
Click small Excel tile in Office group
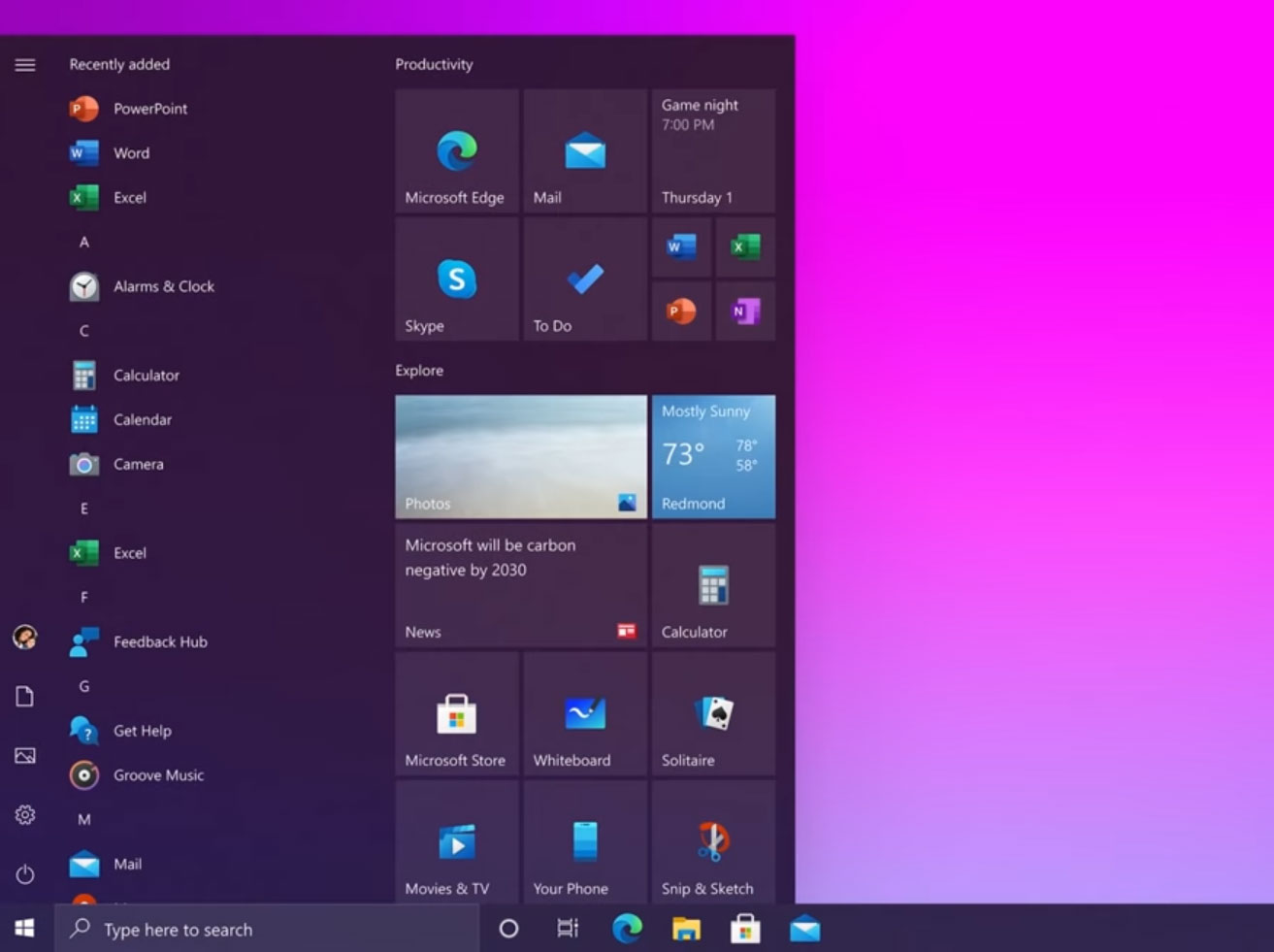click(x=745, y=247)
